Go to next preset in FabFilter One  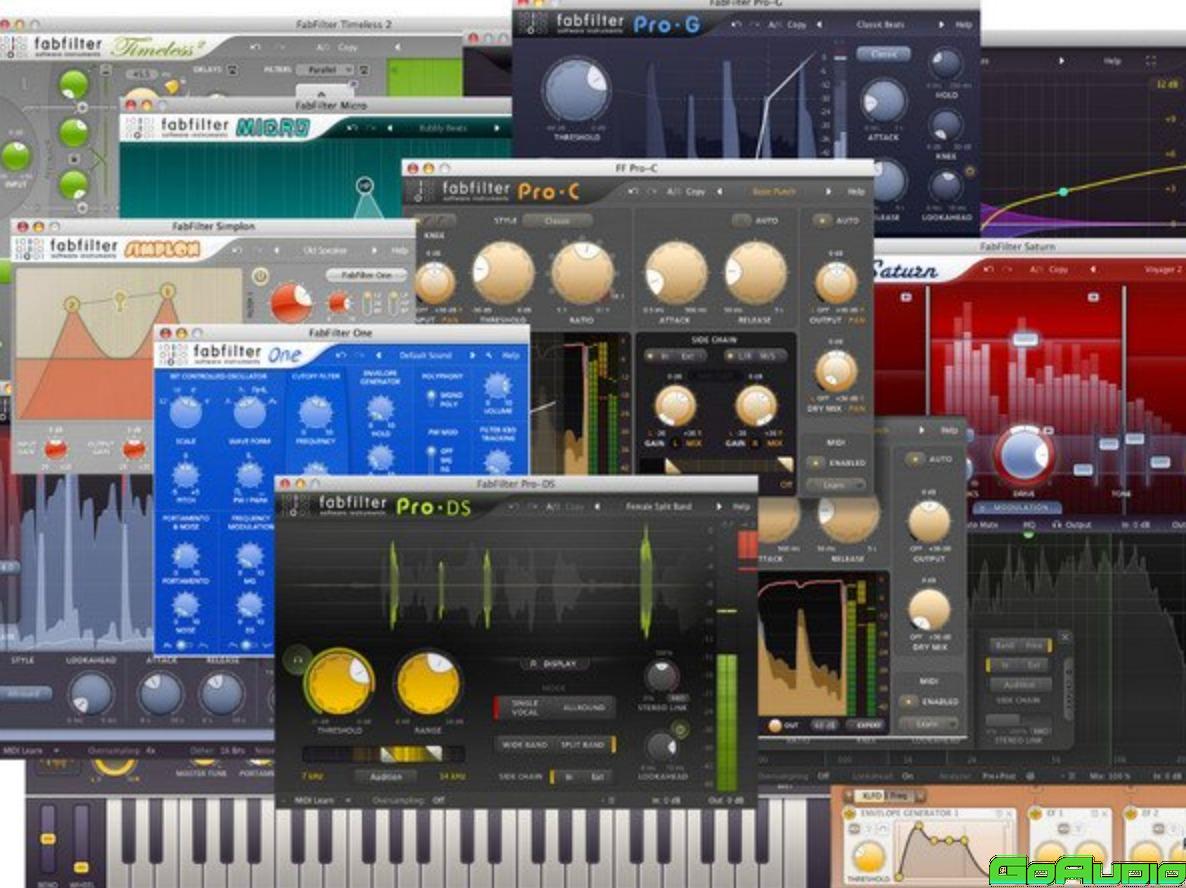(472, 355)
